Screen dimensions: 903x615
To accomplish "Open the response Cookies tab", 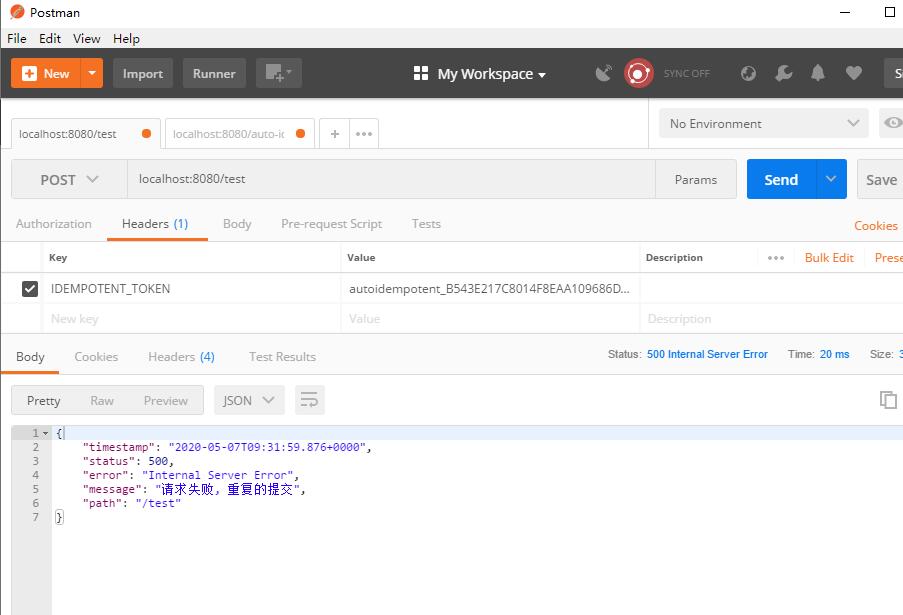I will (x=96, y=357).
